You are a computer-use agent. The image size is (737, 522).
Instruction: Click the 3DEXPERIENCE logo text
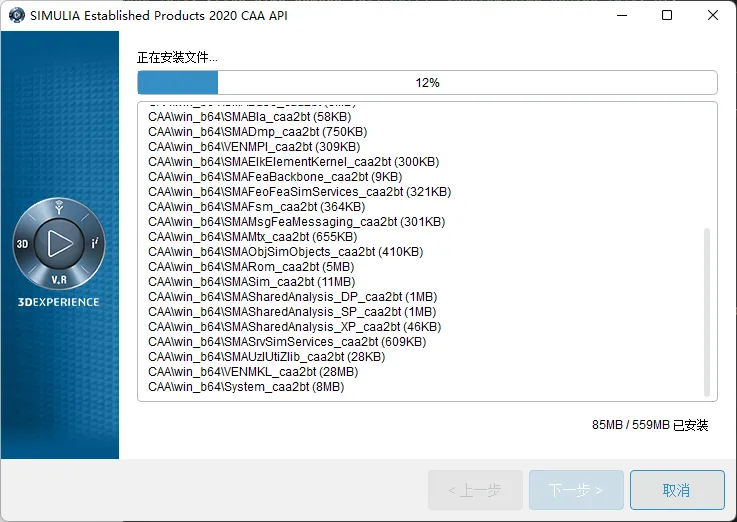[58, 302]
